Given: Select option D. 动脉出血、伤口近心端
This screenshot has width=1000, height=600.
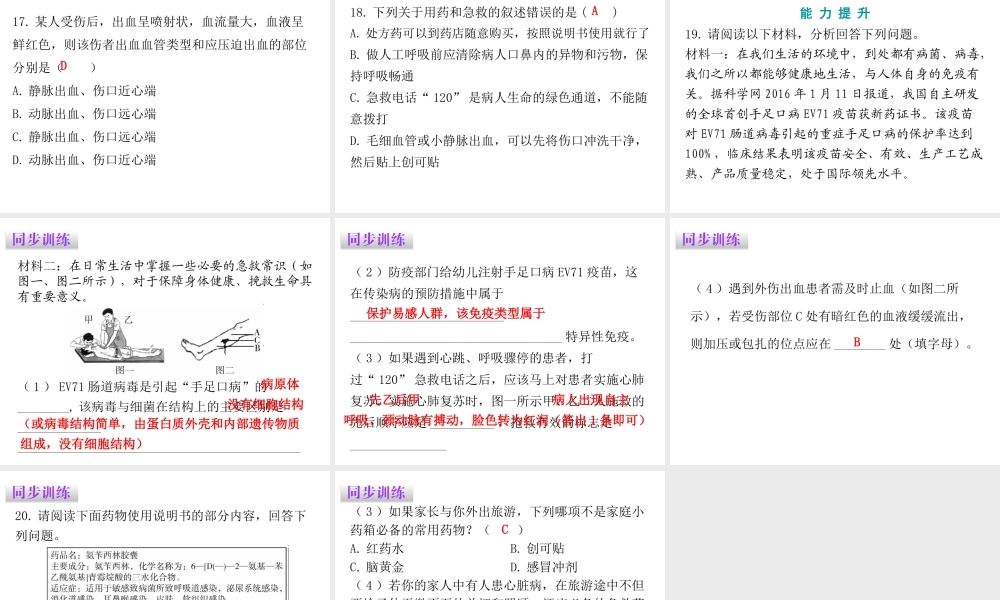Looking at the screenshot, I should click(84, 159).
